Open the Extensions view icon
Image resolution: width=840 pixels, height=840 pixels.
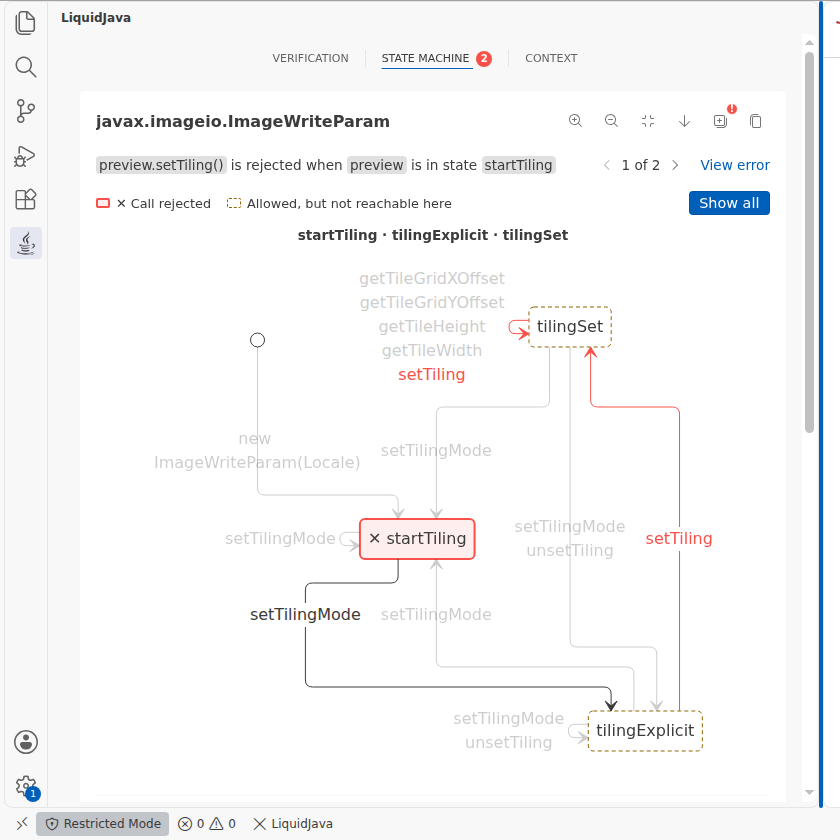(x=25, y=200)
